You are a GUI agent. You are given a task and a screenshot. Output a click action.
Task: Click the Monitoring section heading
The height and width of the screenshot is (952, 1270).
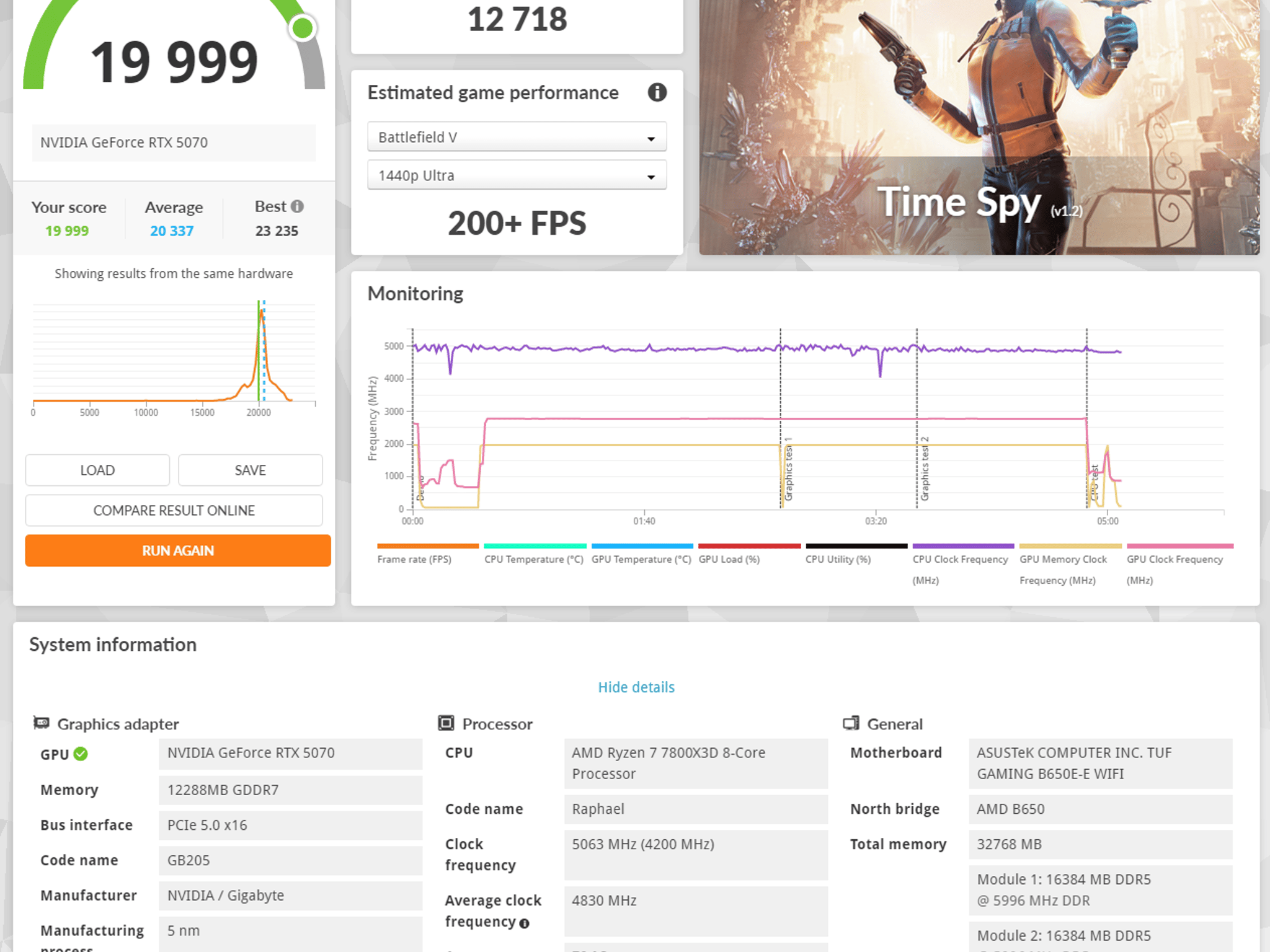point(415,294)
